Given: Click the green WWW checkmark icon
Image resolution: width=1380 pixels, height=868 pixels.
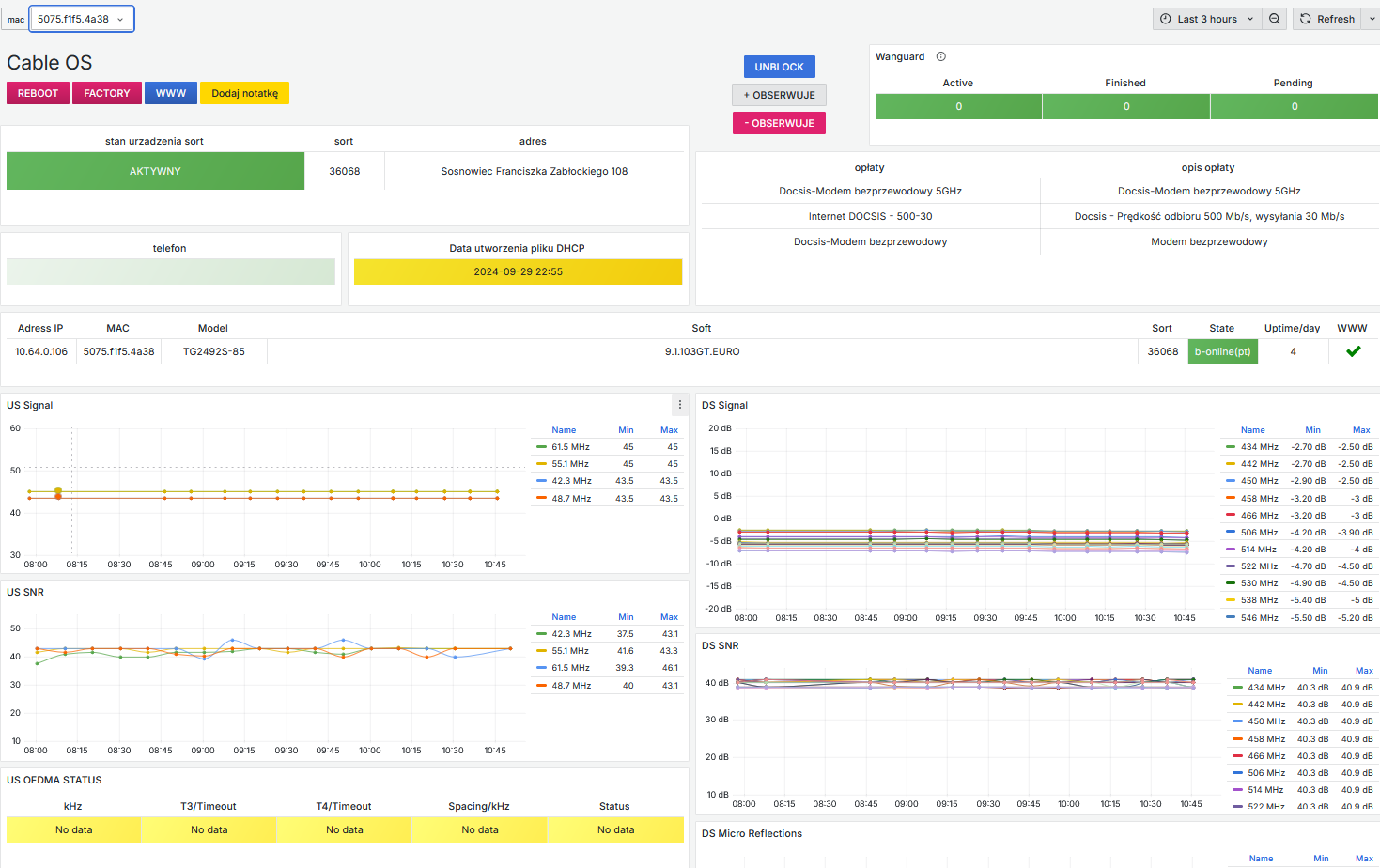Looking at the screenshot, I should (1353, 351).
